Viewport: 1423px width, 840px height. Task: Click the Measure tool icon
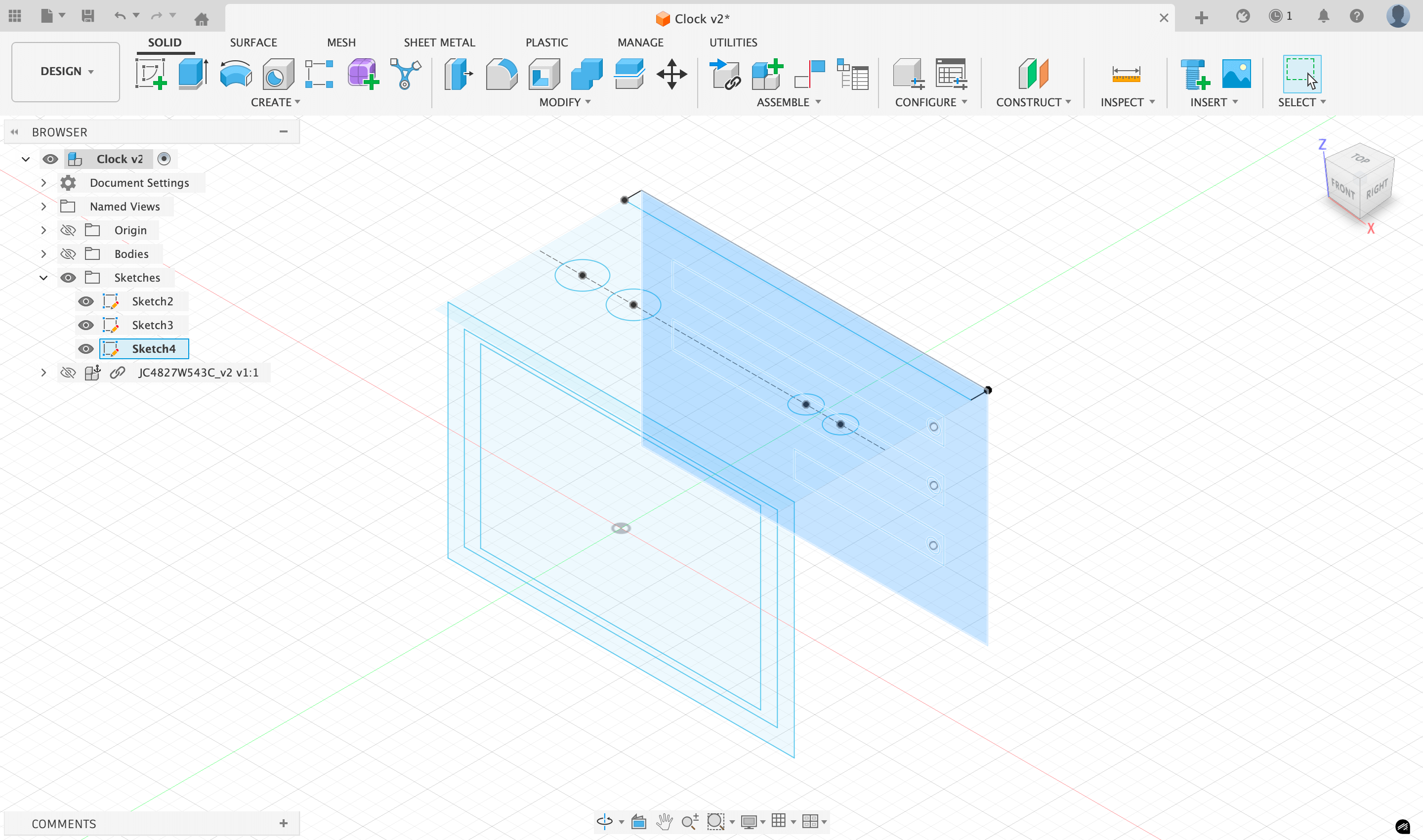point(1126,74)
